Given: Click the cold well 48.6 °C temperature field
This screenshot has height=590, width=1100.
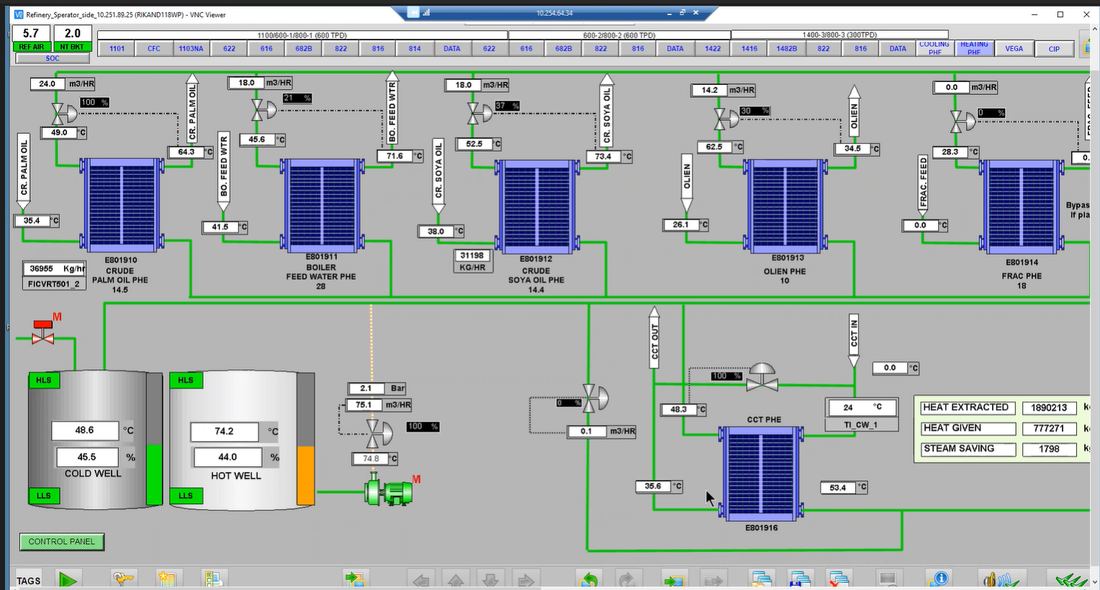Looking at the screenshot, I should point(85,430).
